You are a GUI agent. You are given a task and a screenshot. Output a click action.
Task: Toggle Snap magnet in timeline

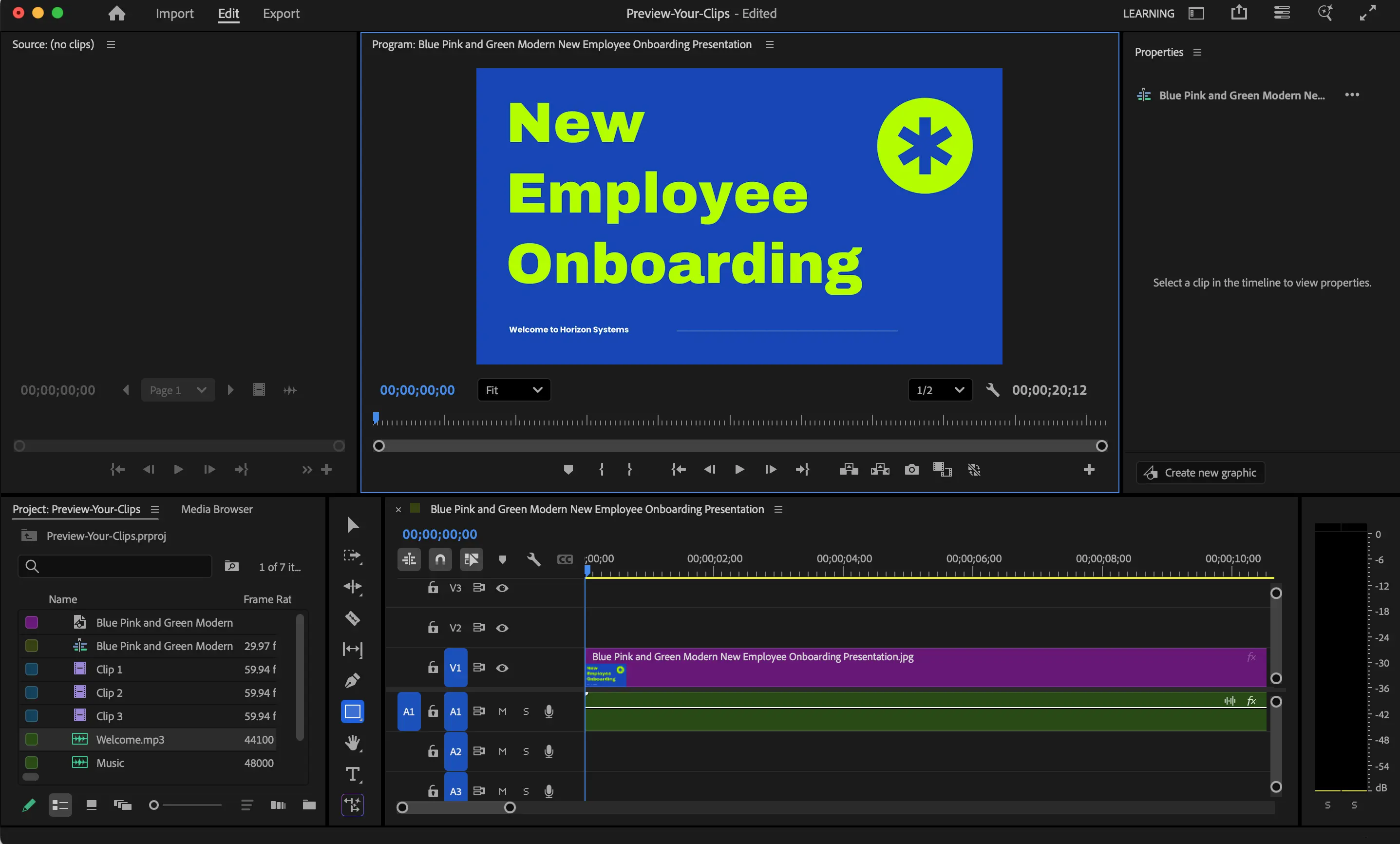click(x=440, y=560)
